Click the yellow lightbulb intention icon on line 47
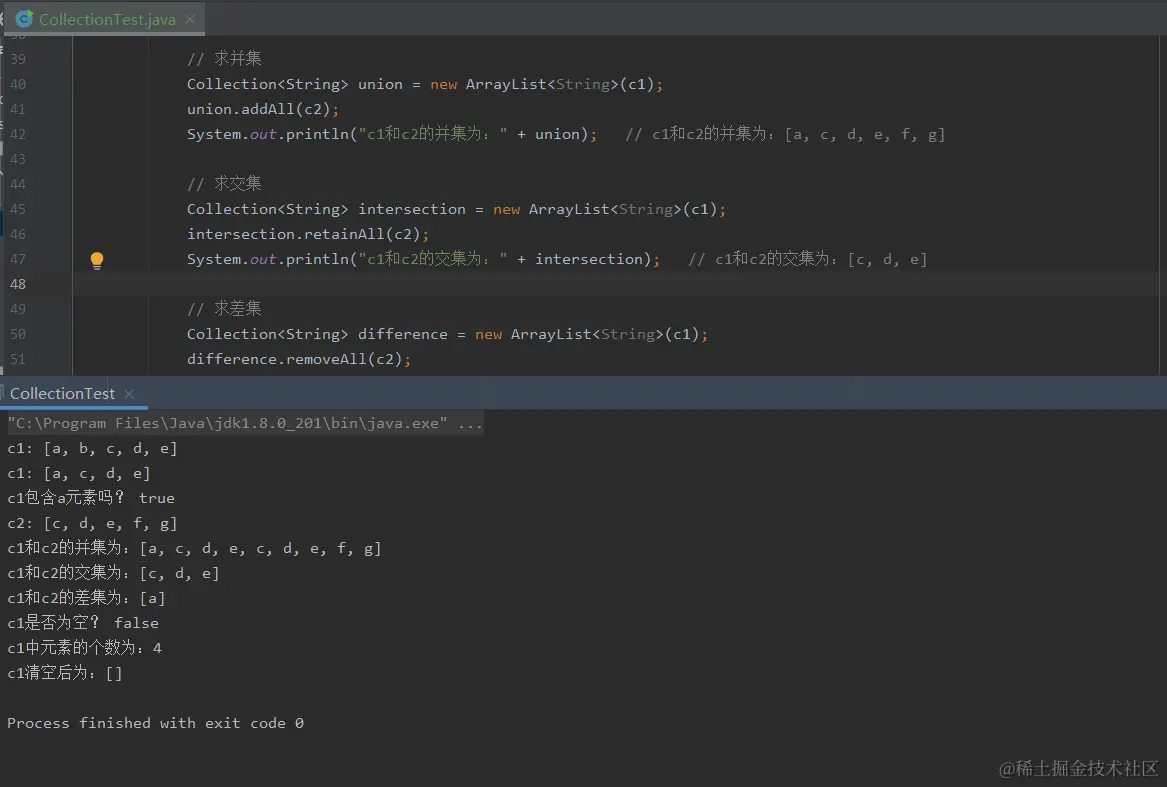 pyautogui.click(x=97, y=260)
